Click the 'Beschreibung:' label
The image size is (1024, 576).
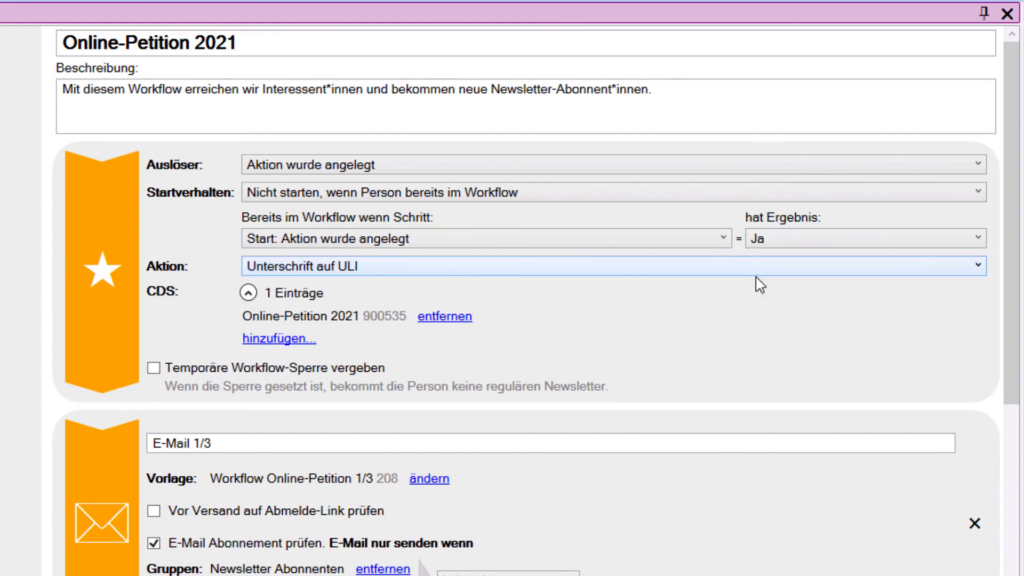tap(97, 68)
